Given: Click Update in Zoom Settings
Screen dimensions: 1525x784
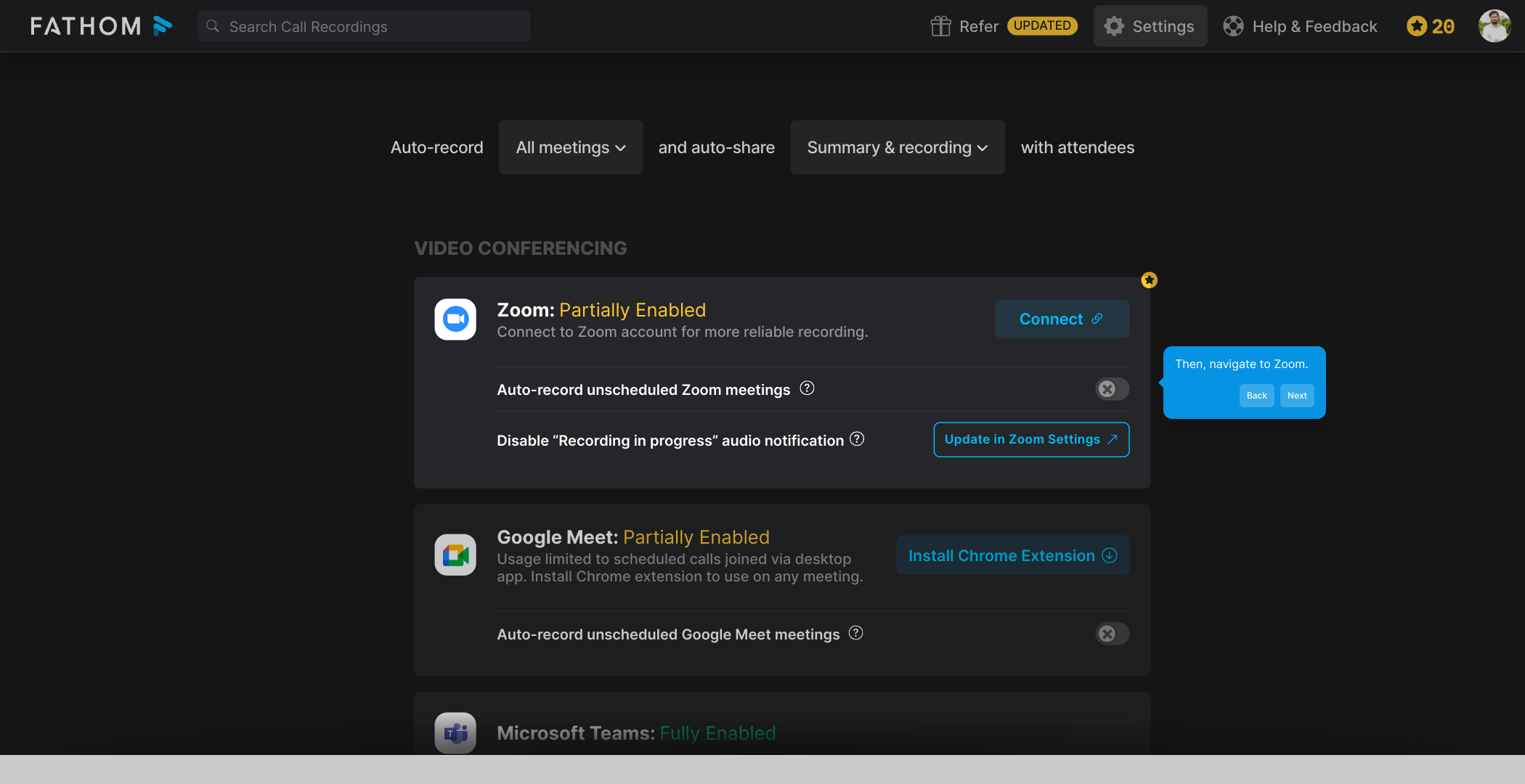Looking at the screenshot, I should 1031,439.
